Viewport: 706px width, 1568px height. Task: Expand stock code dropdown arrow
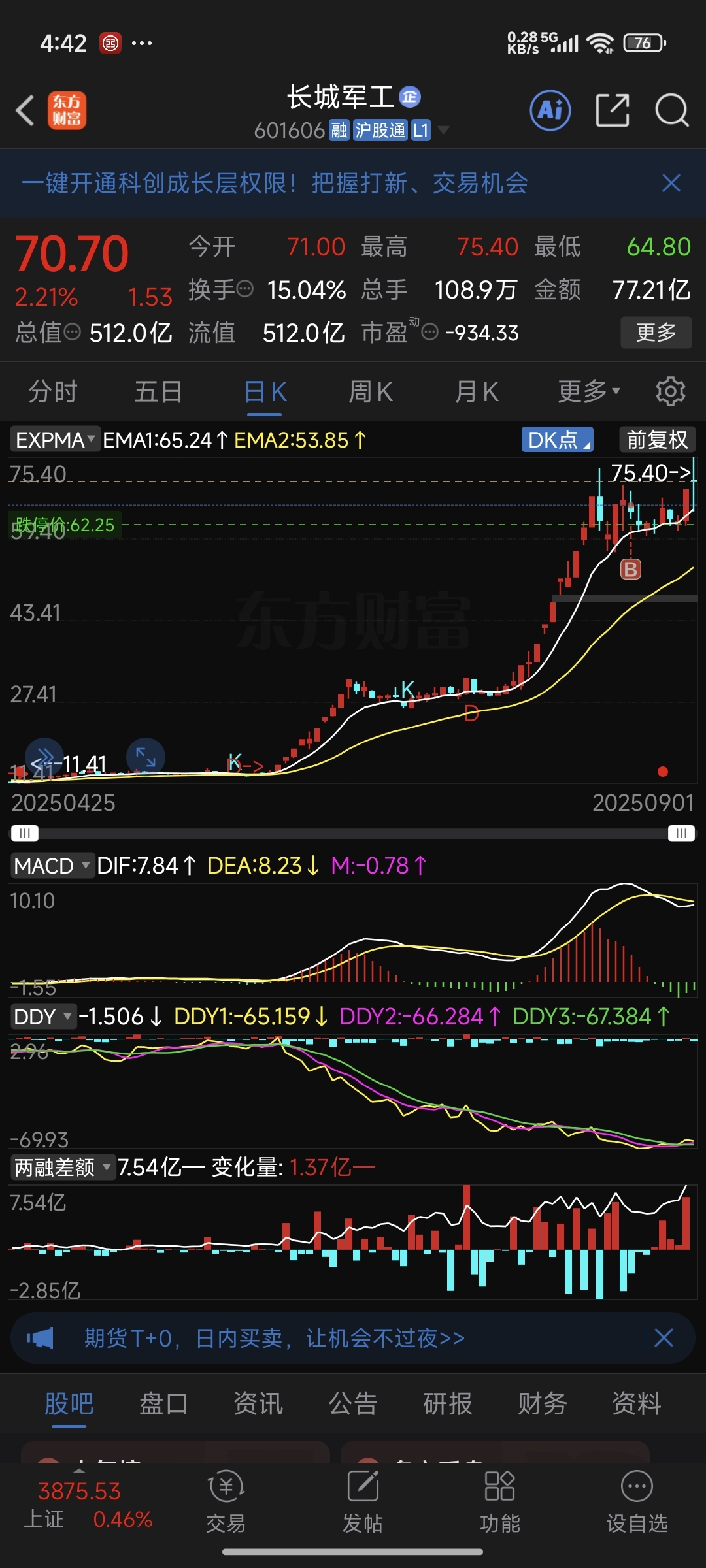(x=444, y=131)
